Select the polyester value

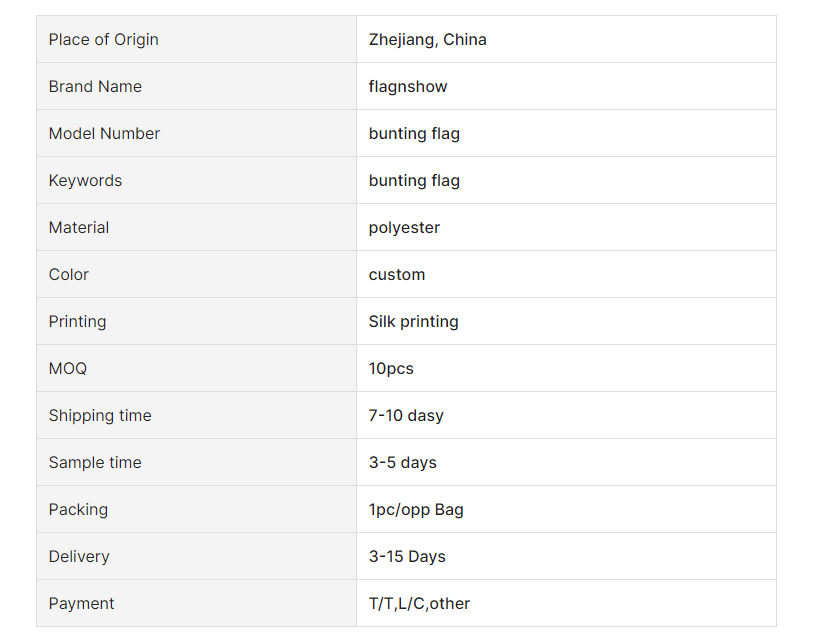coord(404,228)
